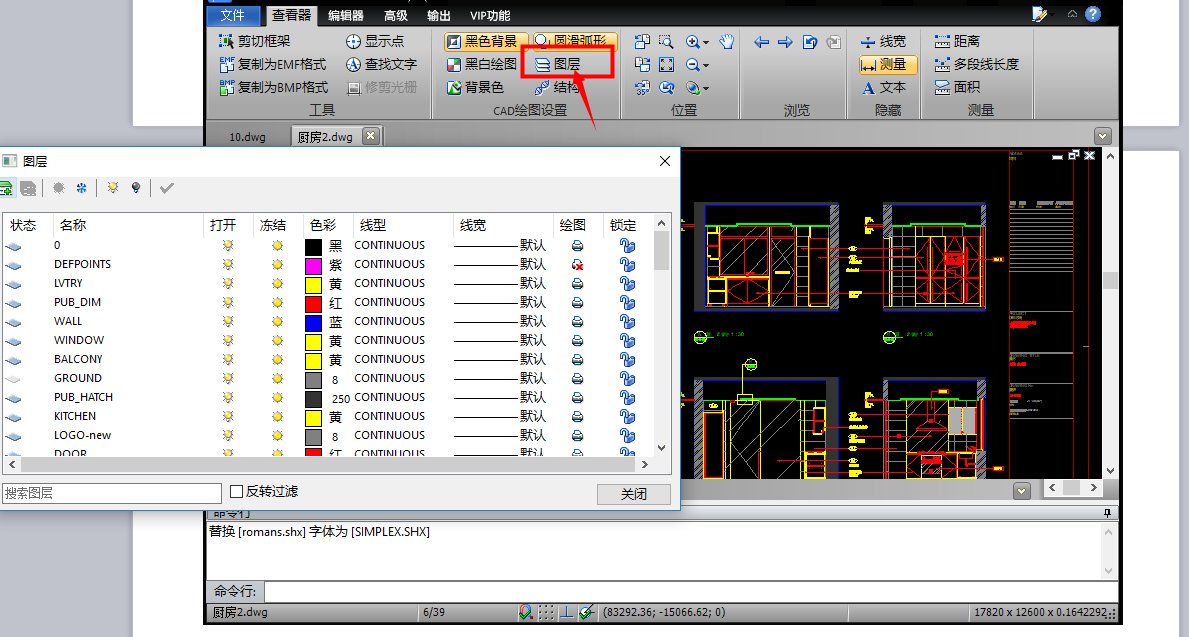Viewport: 1189px width, 637px height.
Task: Toggle the on/off lightbulb for WALL layer
Action: (228, 321)
